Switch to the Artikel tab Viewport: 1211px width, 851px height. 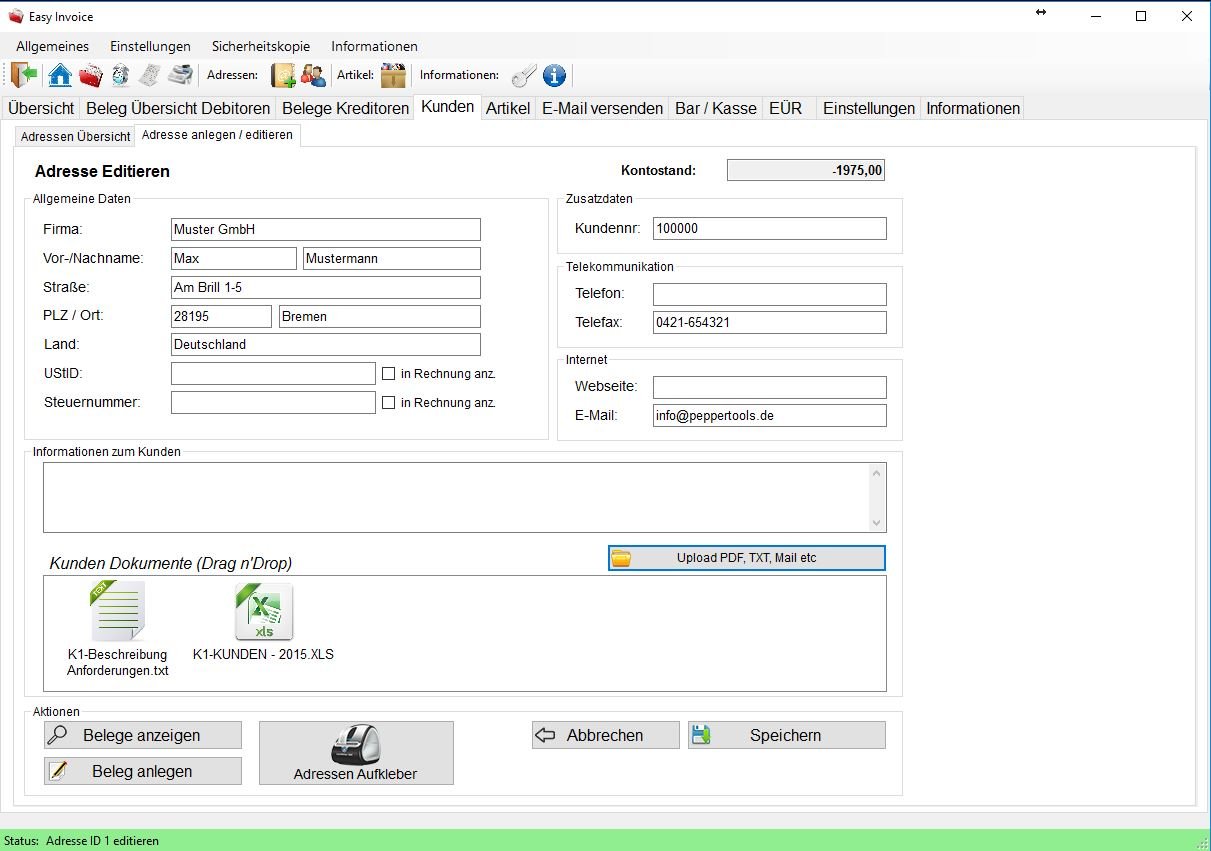pyautogui.click(x=507, y=108)
